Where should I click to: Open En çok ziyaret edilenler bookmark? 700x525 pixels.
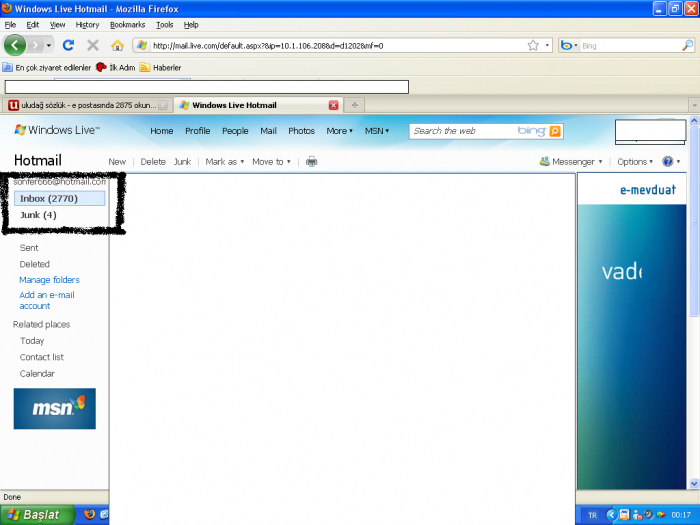click(x=46, y=68)
